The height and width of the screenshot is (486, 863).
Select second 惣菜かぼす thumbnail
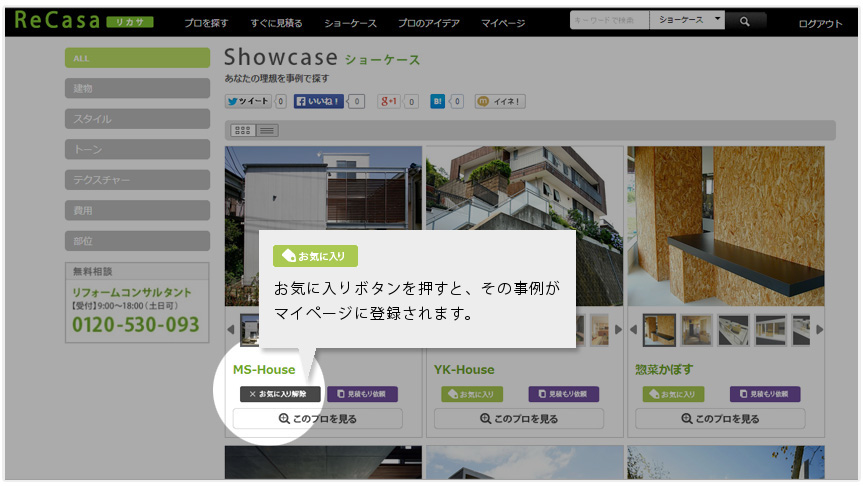click(696, 330)
